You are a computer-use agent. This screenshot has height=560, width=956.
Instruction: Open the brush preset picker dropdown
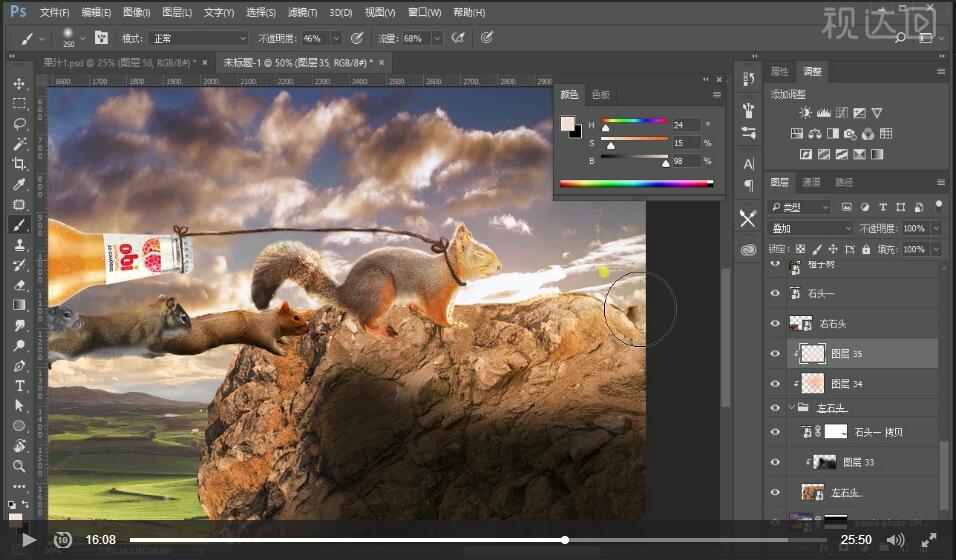(83, 38)
